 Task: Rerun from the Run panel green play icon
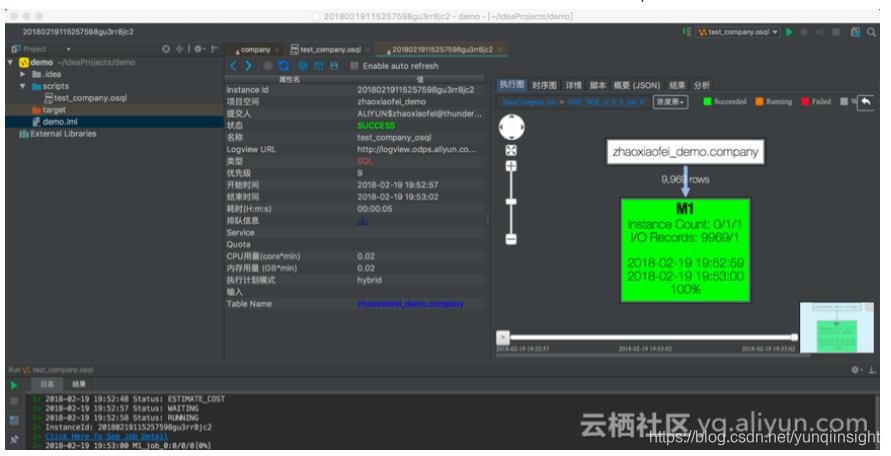[x=14, y=385]
